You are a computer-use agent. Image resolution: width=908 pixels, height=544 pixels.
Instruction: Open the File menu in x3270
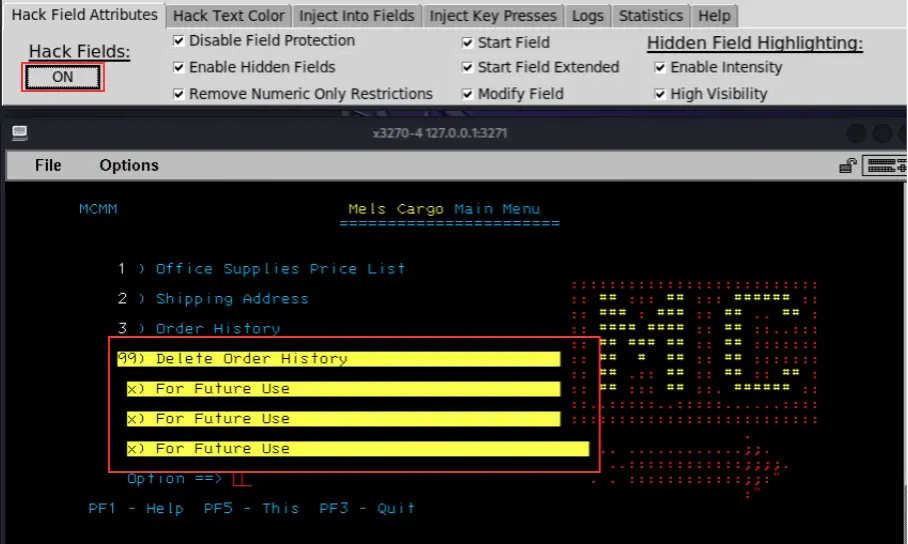point(48,165)
